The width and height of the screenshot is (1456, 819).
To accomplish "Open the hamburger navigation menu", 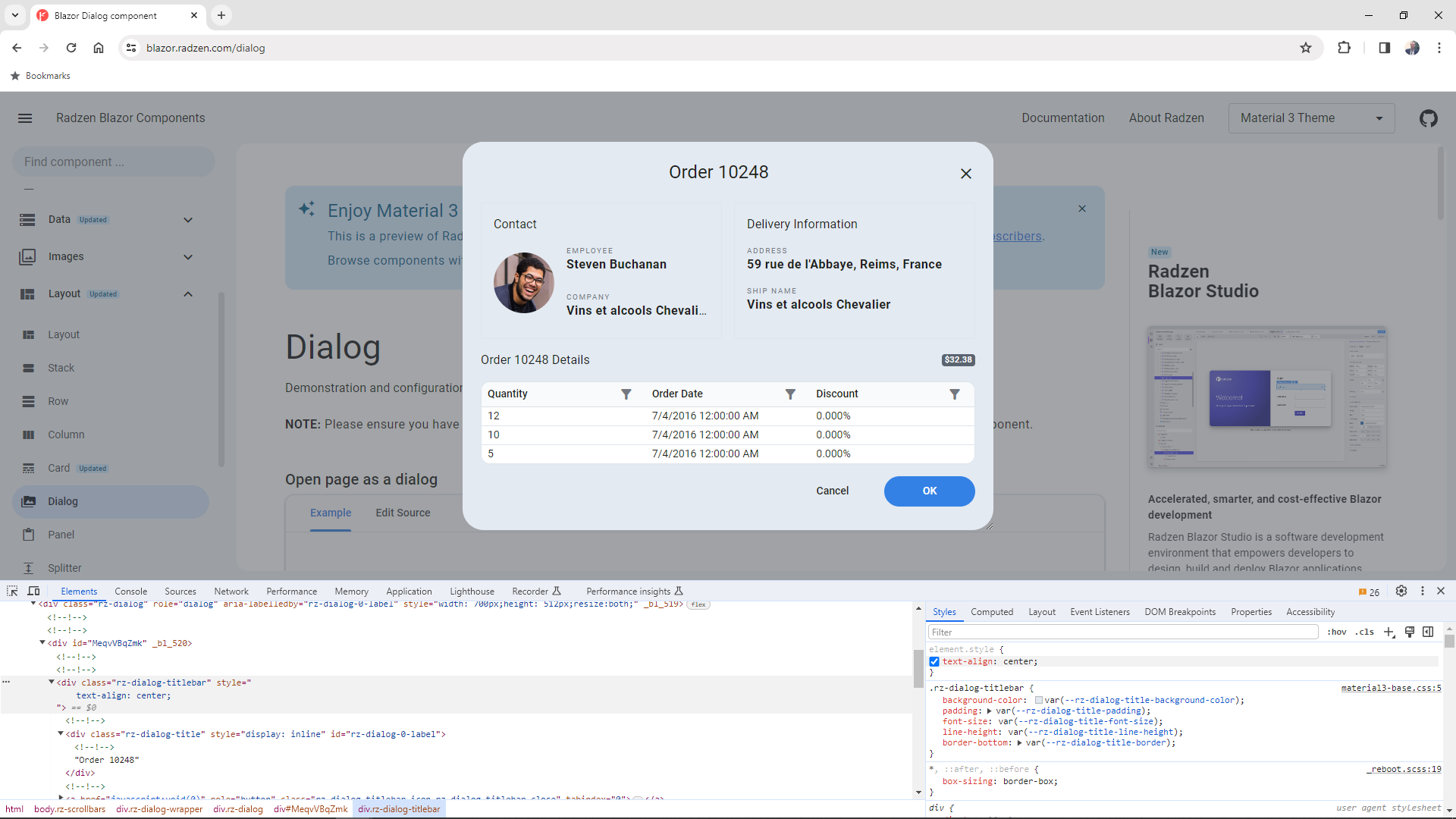I will (x=25, y=118).
